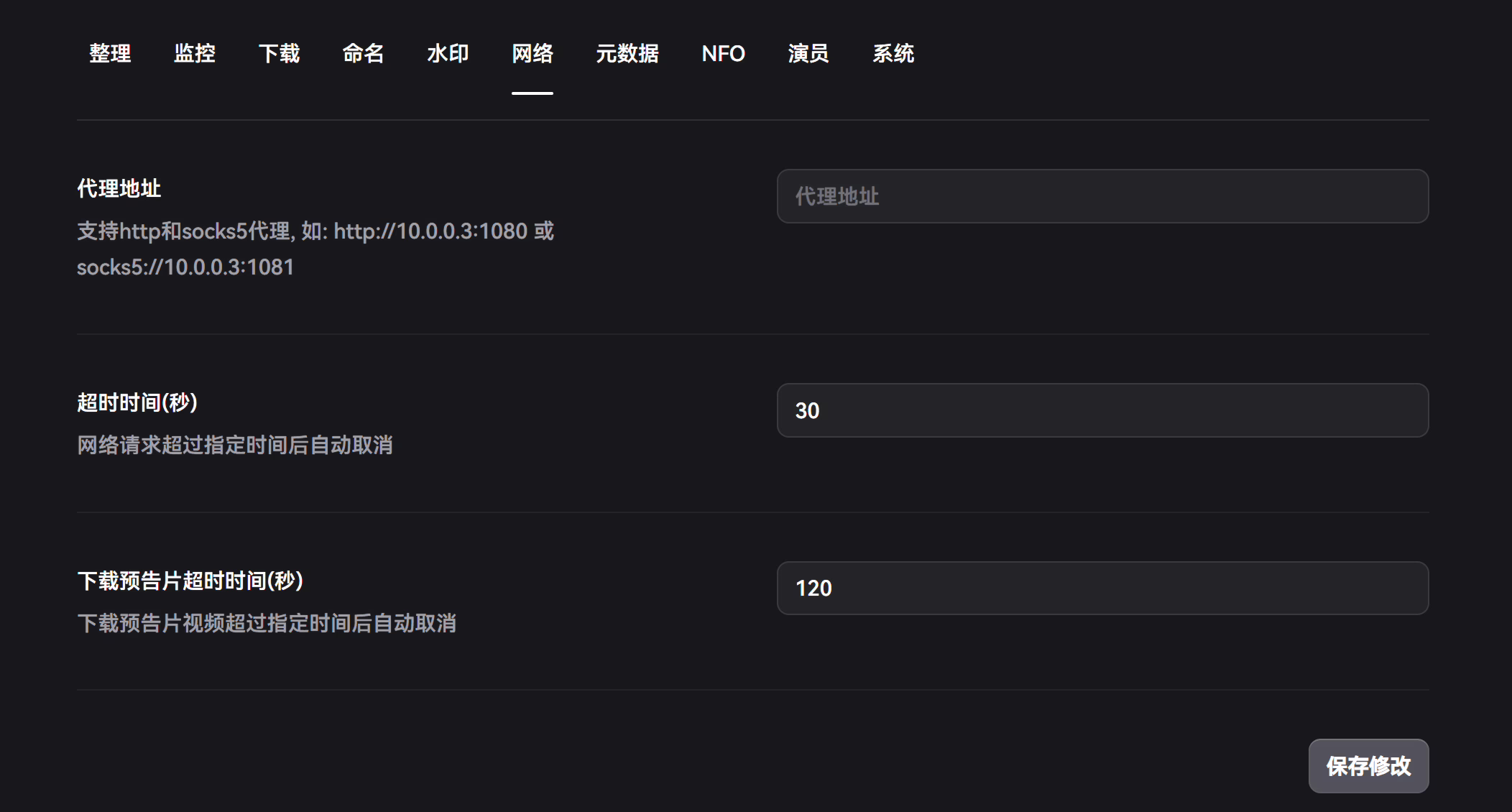Focus the 代理地址 input field
The width and height of the screenshot is (1512, 812).
coord(1102,196)
